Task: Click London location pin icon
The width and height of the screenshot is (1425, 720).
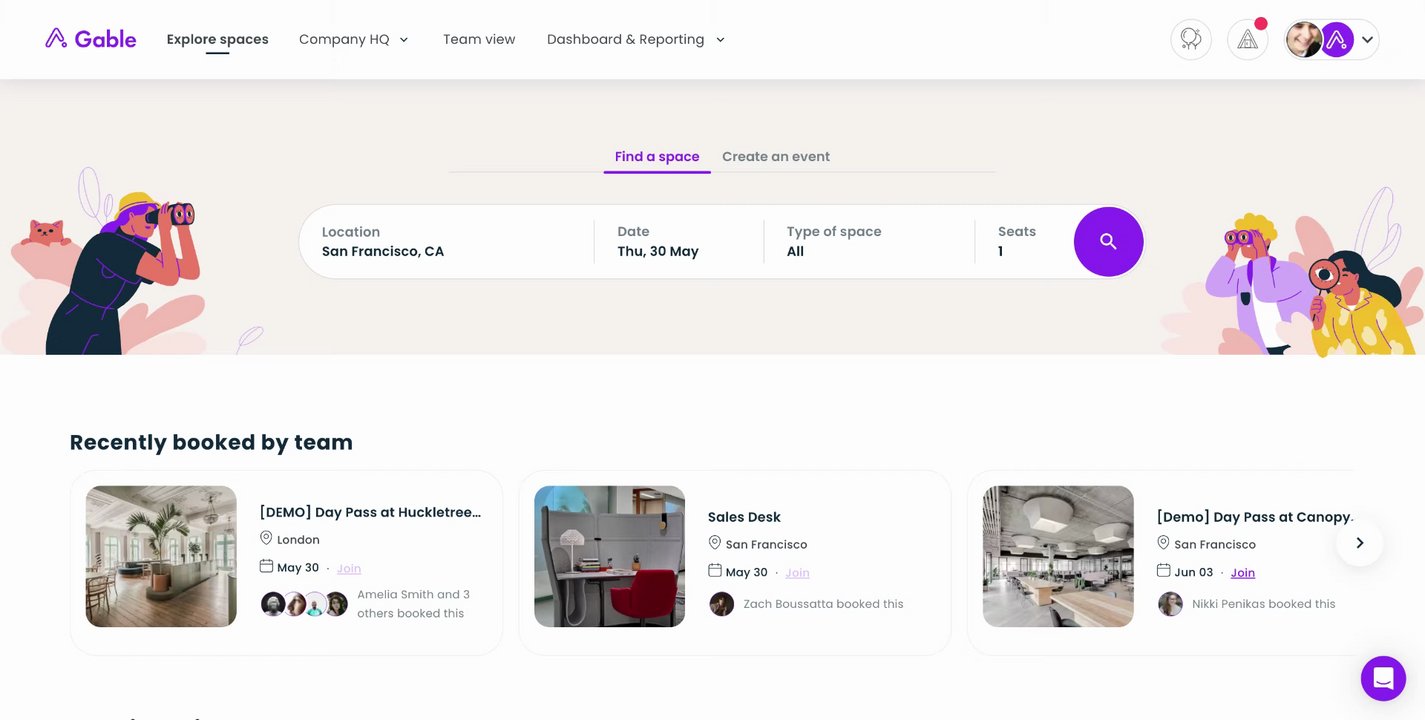Action: (x=266, y=539)
